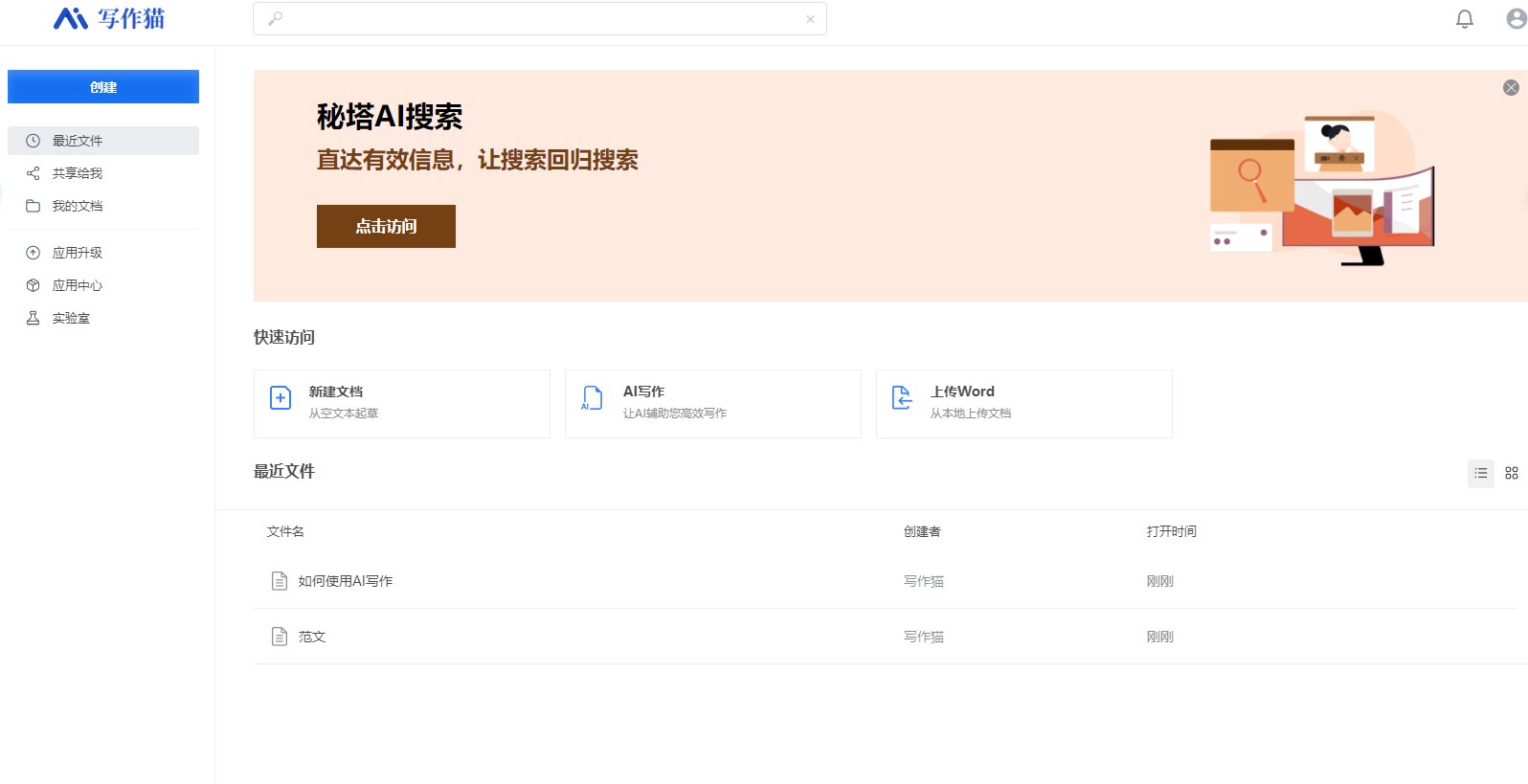Click the document icon beside 范文
This screenshot has width=1528, height=784.
(x=280, y=637)
